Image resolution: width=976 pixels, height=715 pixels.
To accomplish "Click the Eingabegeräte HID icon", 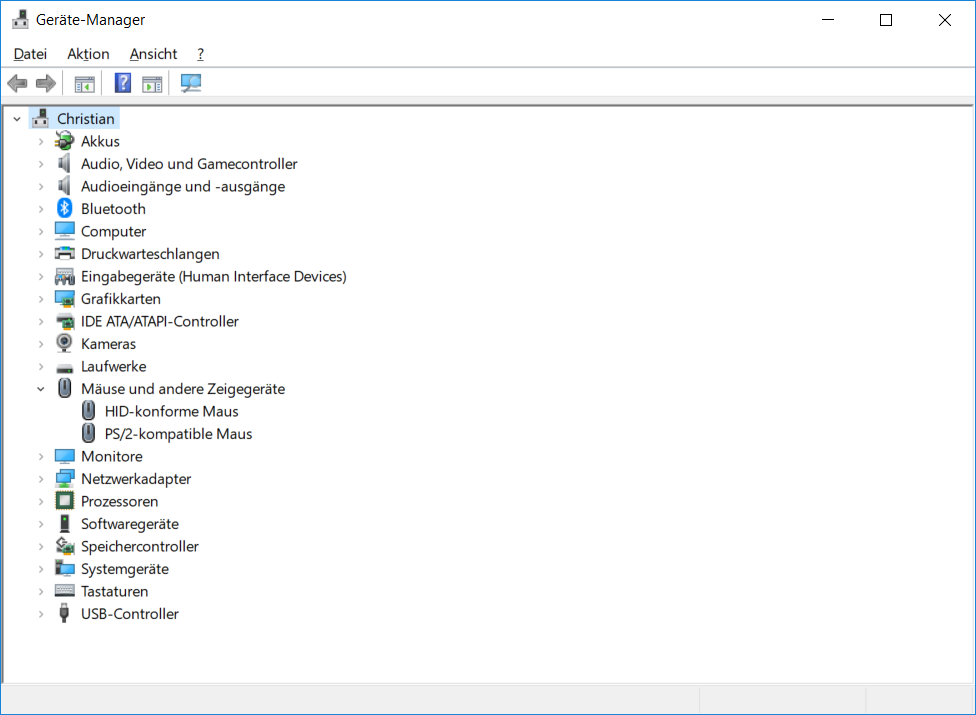I will [64, 276].
